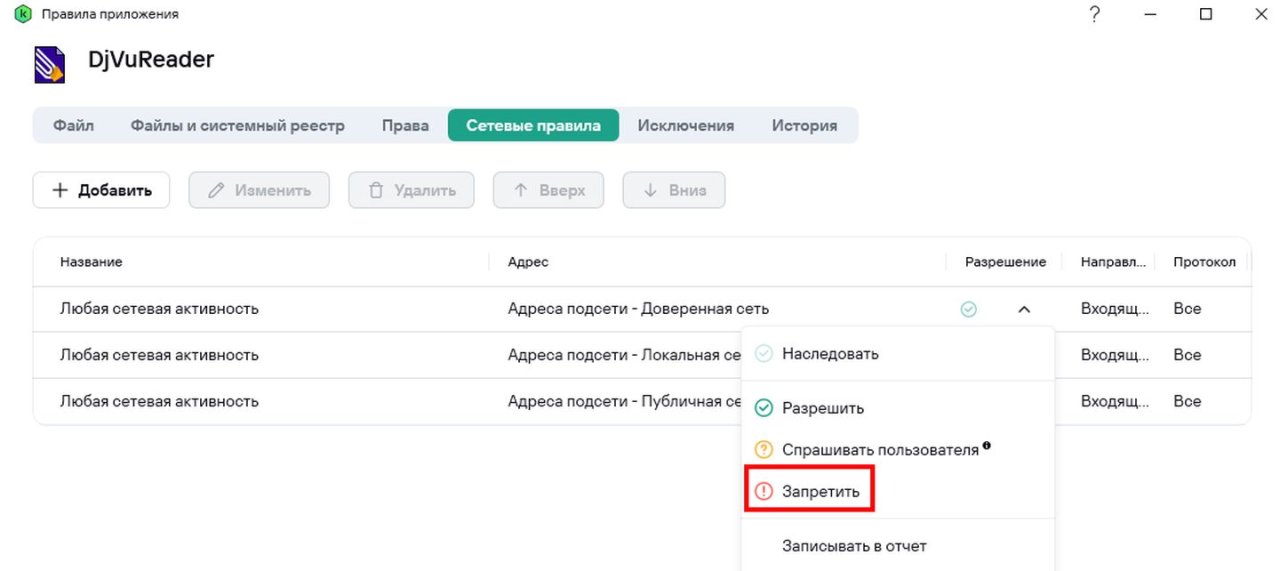Open the Исключения tab
This screenshot has width=1280, height=571.
[686, 126]
